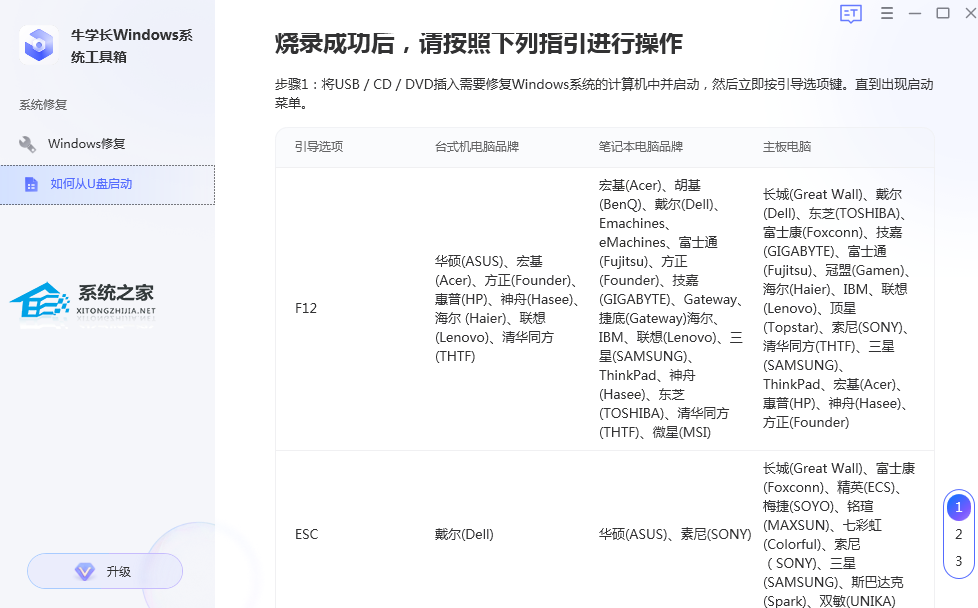This screenshot has height=608, width=978.
Task: Click ESC row motherboard brands cell
Action: [x=839, y=534]
